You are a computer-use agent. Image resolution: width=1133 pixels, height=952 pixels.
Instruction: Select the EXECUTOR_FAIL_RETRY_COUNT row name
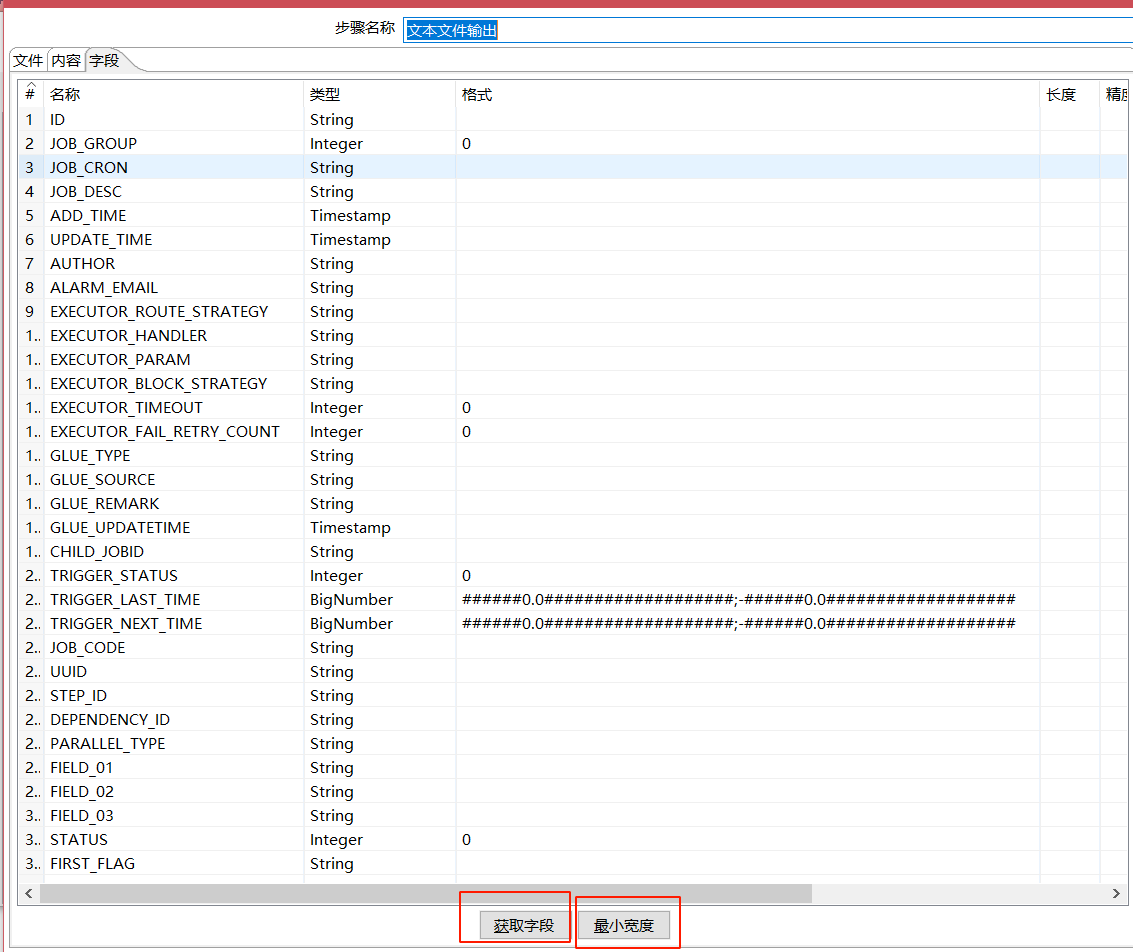(x=165, y=432)
